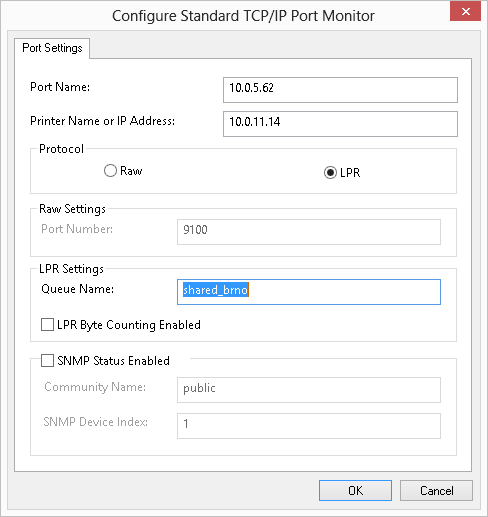The height and width of the screenshot is (517, 488).
Task: Click the 'Port Name:' label
Action: [60, 87]
